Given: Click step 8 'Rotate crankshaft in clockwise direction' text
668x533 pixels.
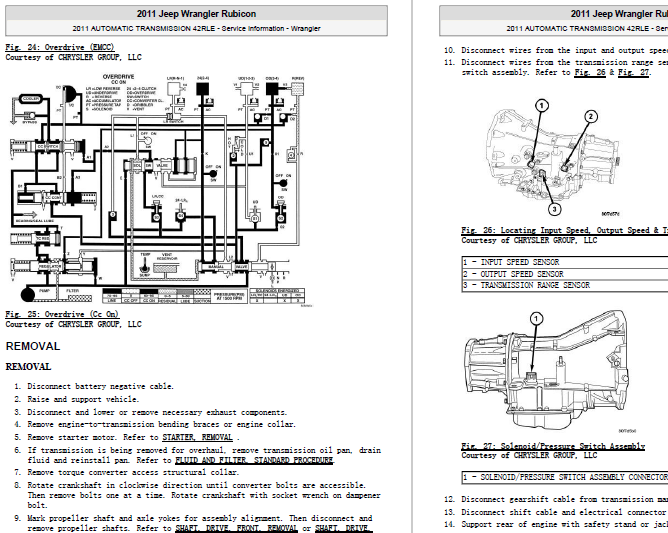Looking at the screenshot, I should point(204,495).
